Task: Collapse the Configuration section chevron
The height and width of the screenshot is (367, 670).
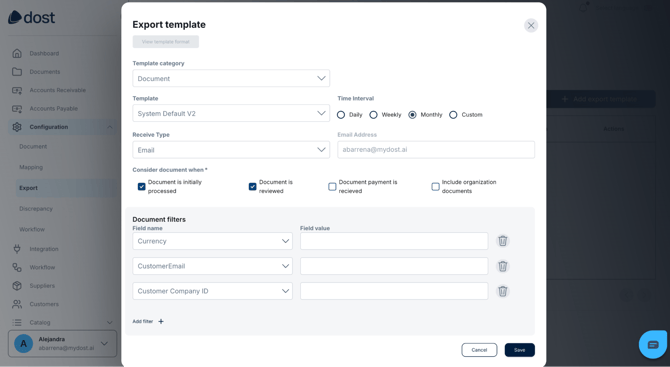Action: 109,127
